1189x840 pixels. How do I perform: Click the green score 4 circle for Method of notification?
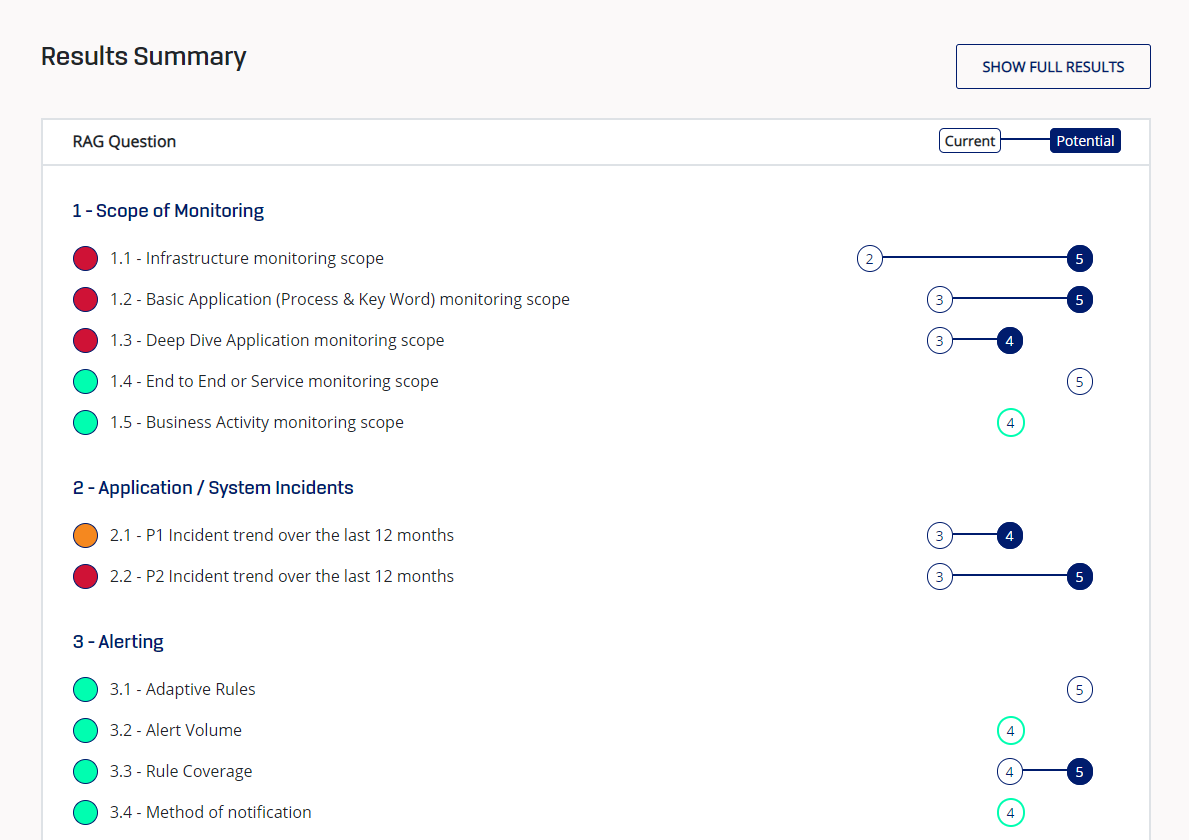pos(1010,812)
